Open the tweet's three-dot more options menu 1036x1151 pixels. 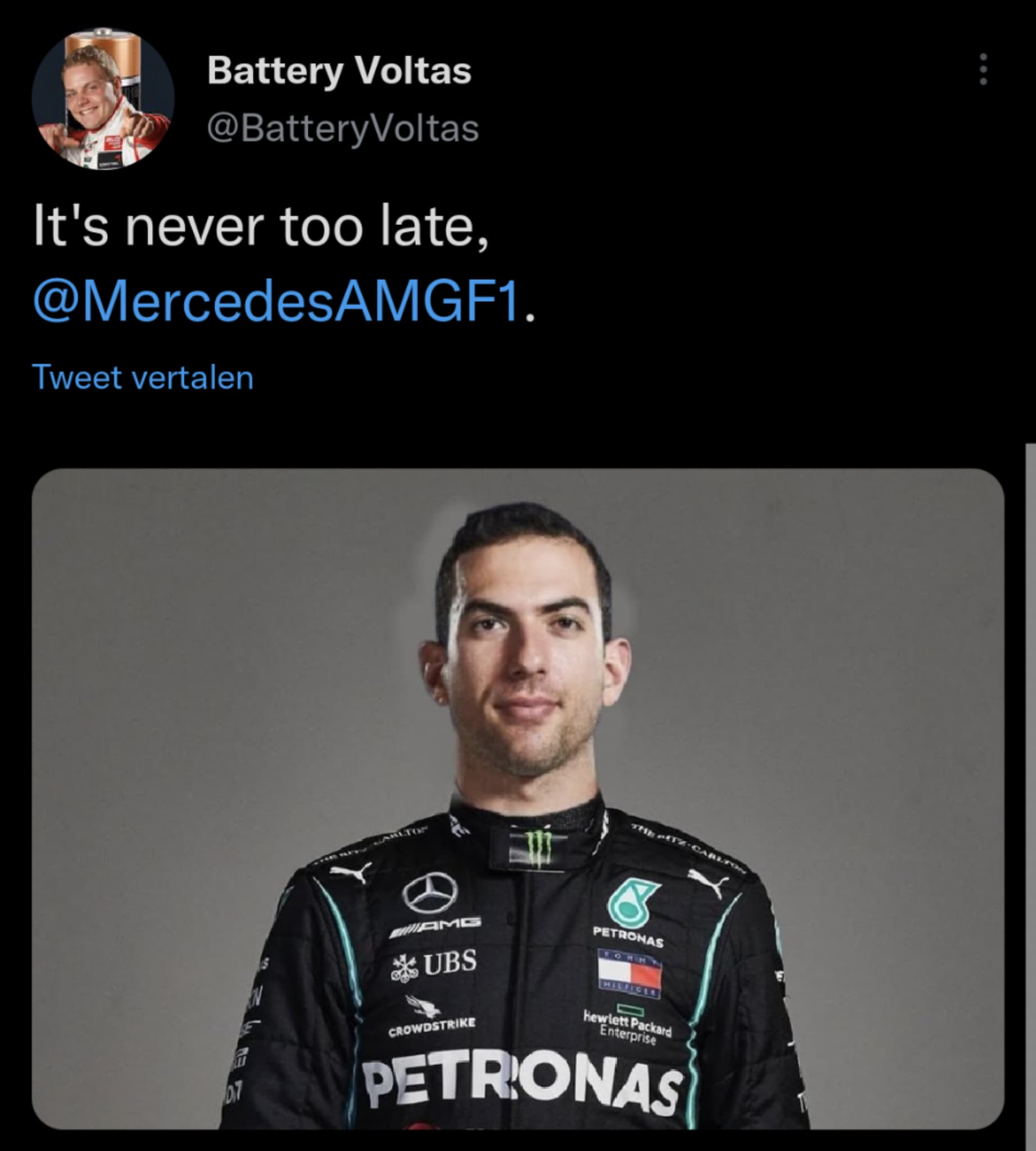[x=983, y=70]
